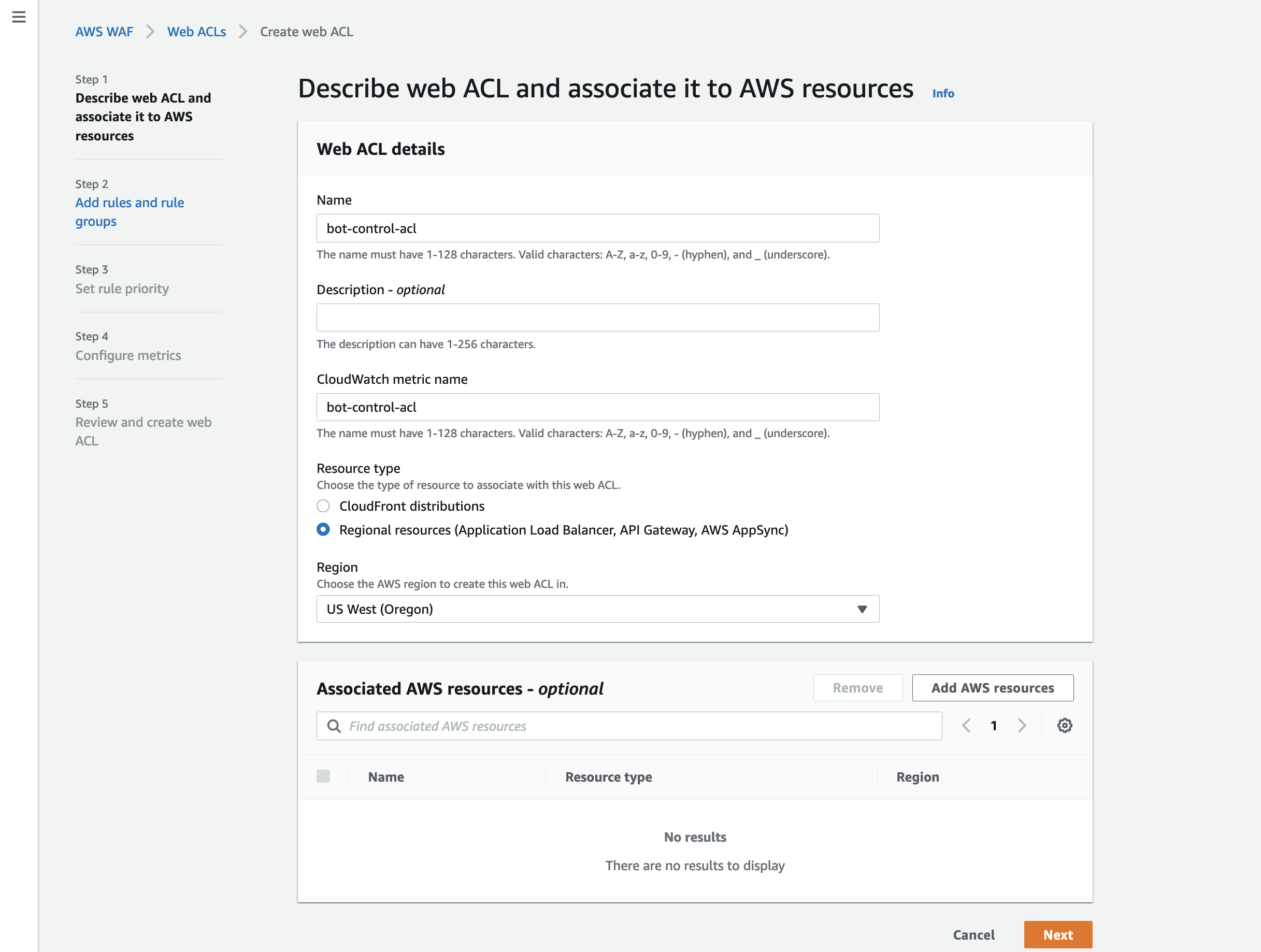Click into the Description optional field
Screen dimensions: 1261x952
[x=597, y=318]
